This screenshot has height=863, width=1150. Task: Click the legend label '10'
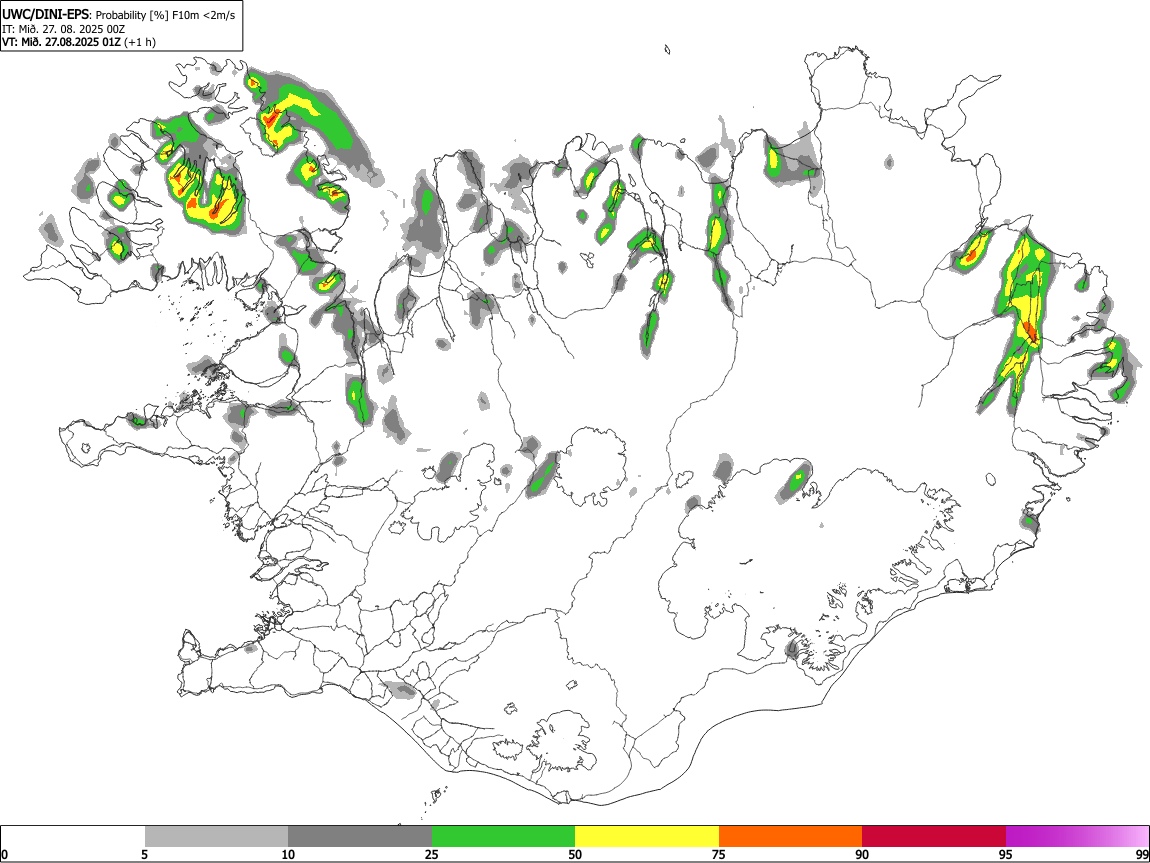(x=288, y=855)
